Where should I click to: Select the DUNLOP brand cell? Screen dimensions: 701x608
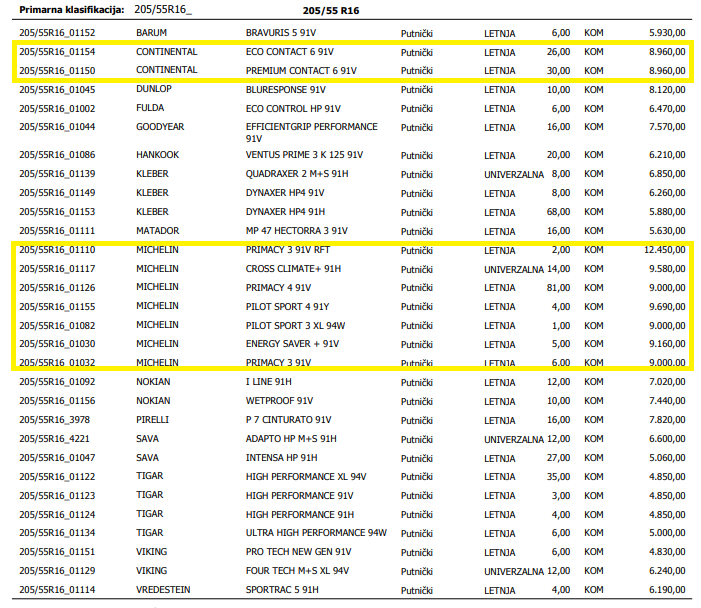click(154, 89)
